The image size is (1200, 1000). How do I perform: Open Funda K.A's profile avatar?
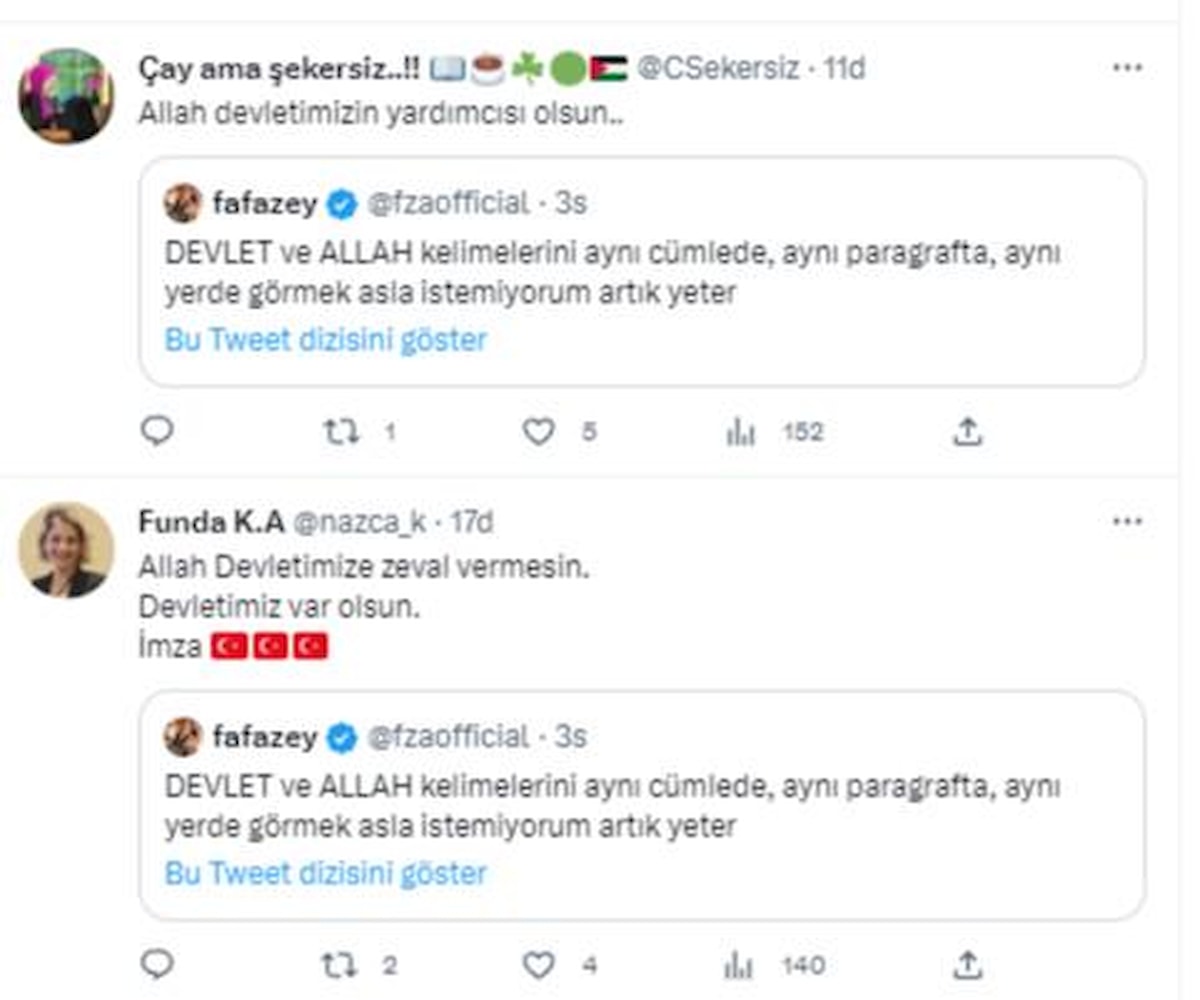66,550
